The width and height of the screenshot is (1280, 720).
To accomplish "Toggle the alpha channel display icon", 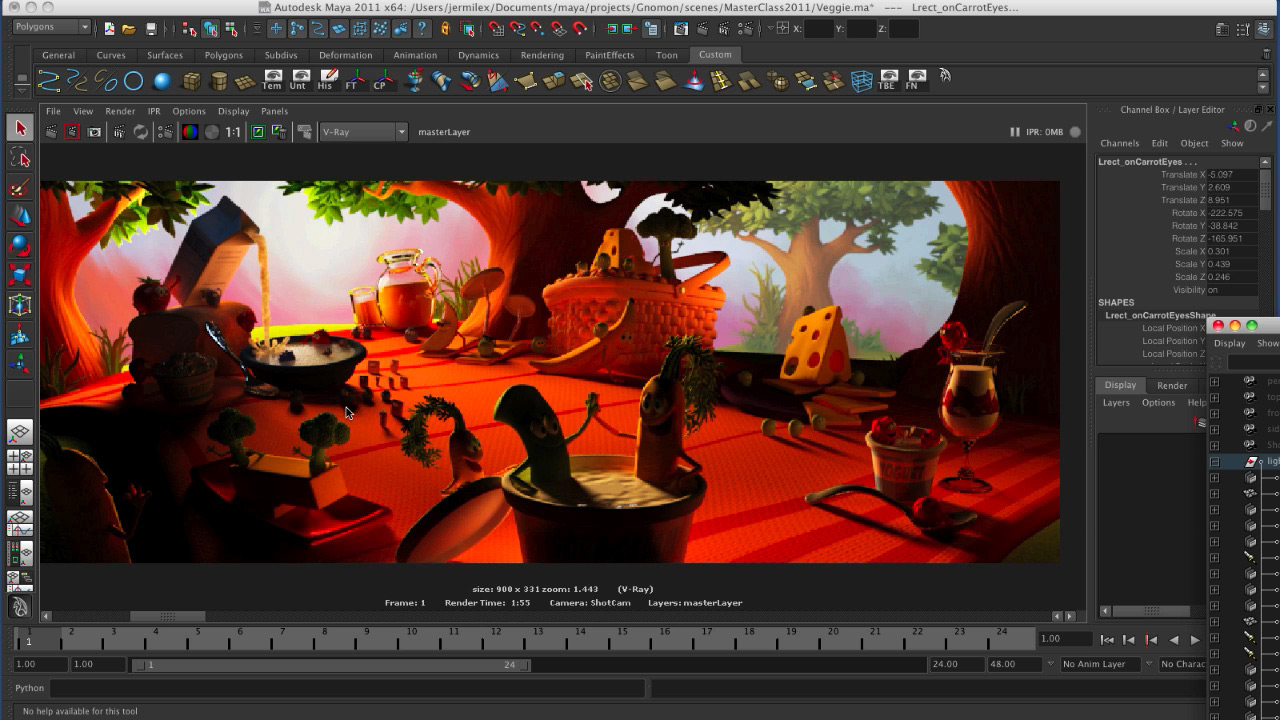I will pyautogui.click(x=212, y=132).
